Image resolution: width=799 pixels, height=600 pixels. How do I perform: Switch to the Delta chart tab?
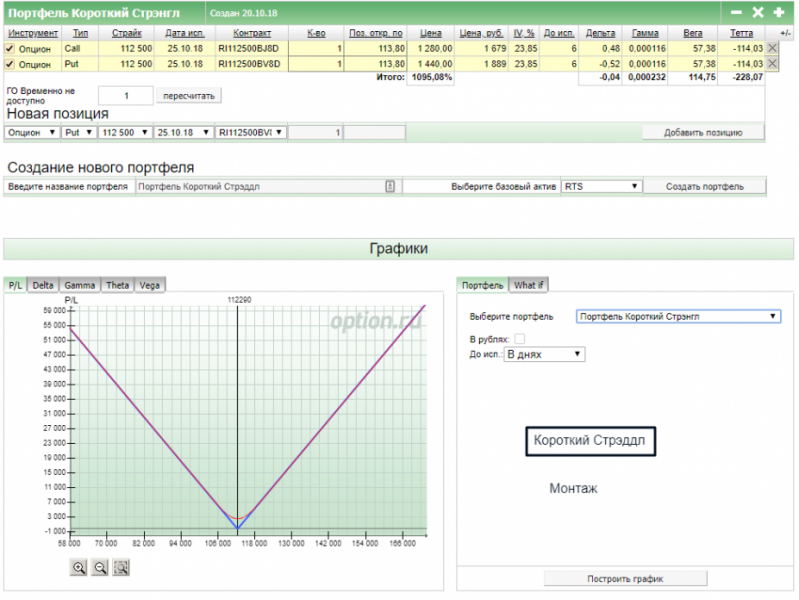coord(43,285)
